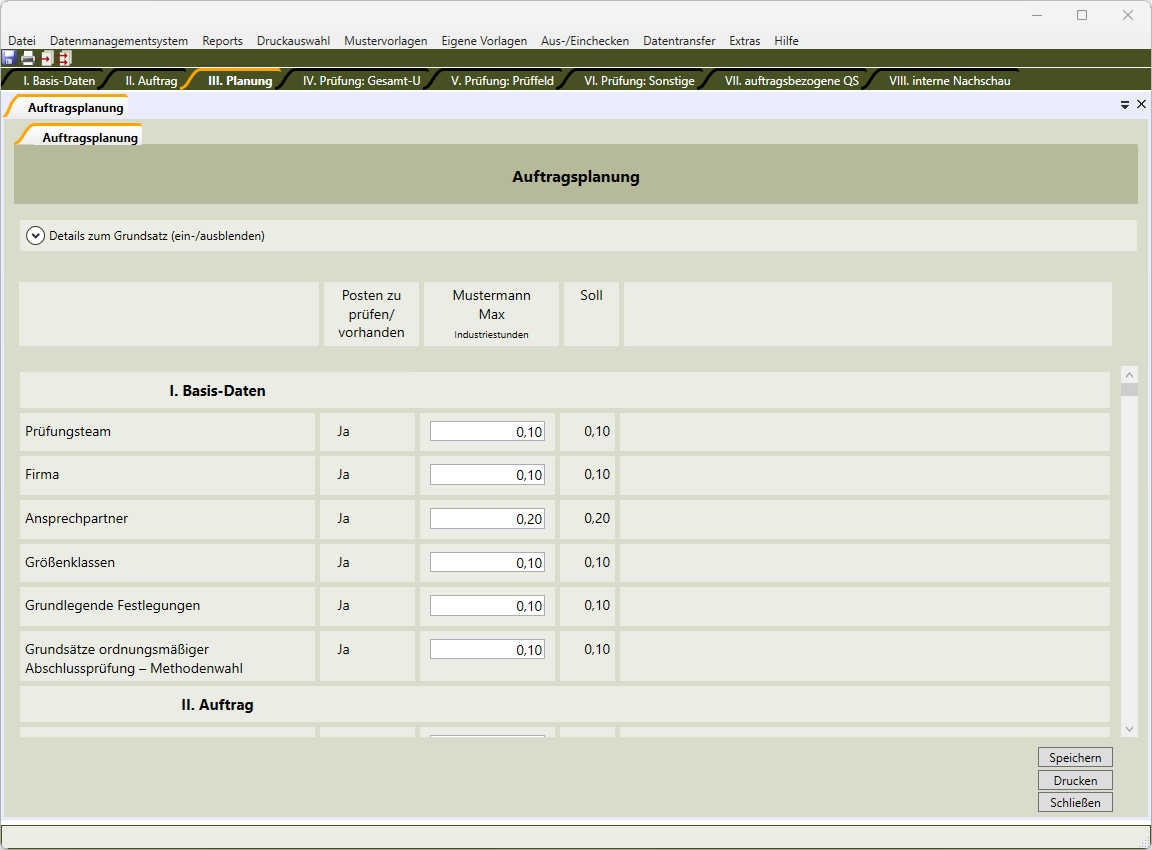Click the double red arrow documents icon
Viewport: 1152px width, 850px height.
pos(64,58)
